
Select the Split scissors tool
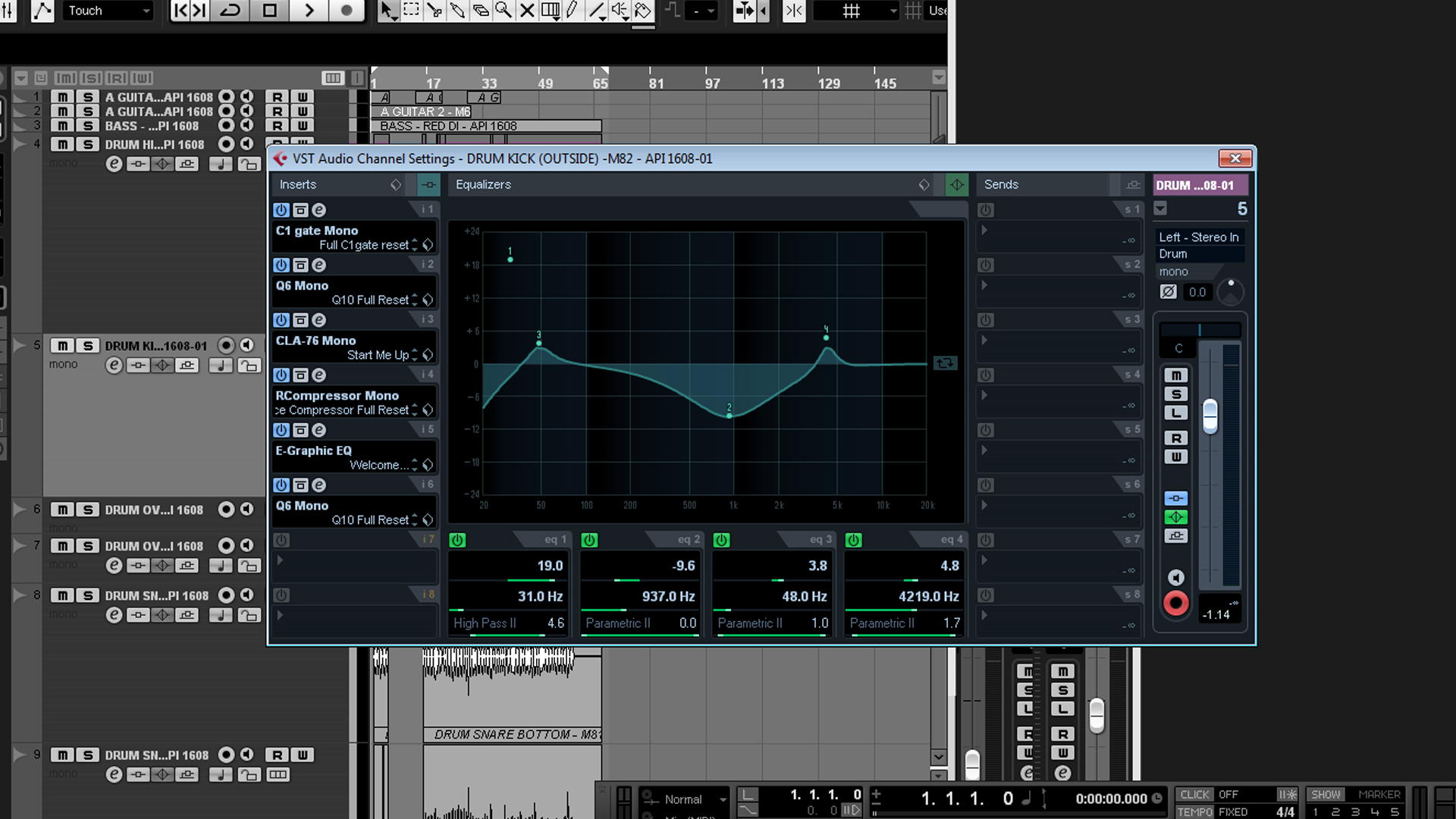pyautogui.click(x=434, y=11)
